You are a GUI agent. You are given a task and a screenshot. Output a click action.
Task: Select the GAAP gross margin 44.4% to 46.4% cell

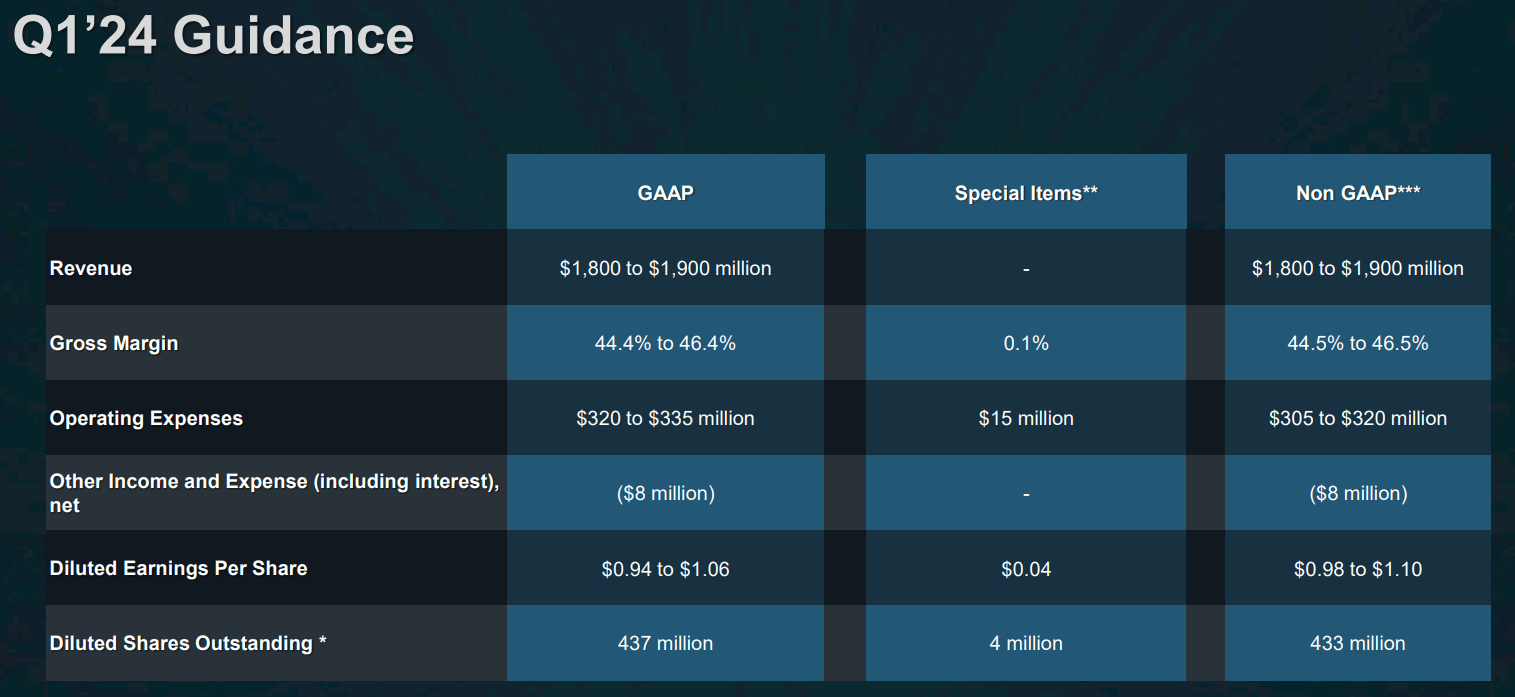665,343
